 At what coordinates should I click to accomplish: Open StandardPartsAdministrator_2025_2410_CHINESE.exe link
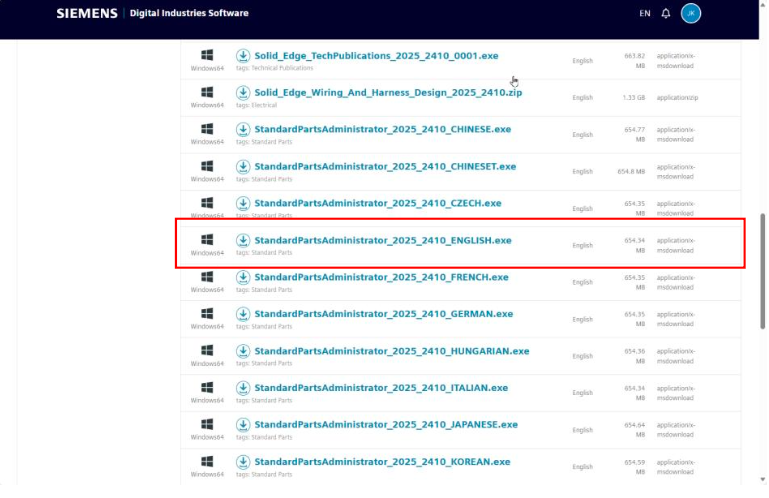383,129
